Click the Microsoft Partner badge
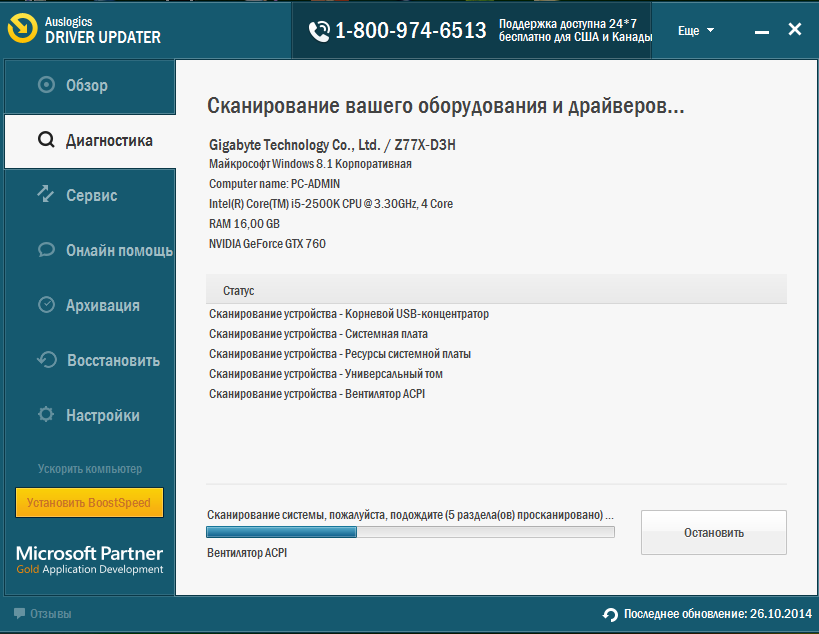819x634 pixels. (89, 560)
